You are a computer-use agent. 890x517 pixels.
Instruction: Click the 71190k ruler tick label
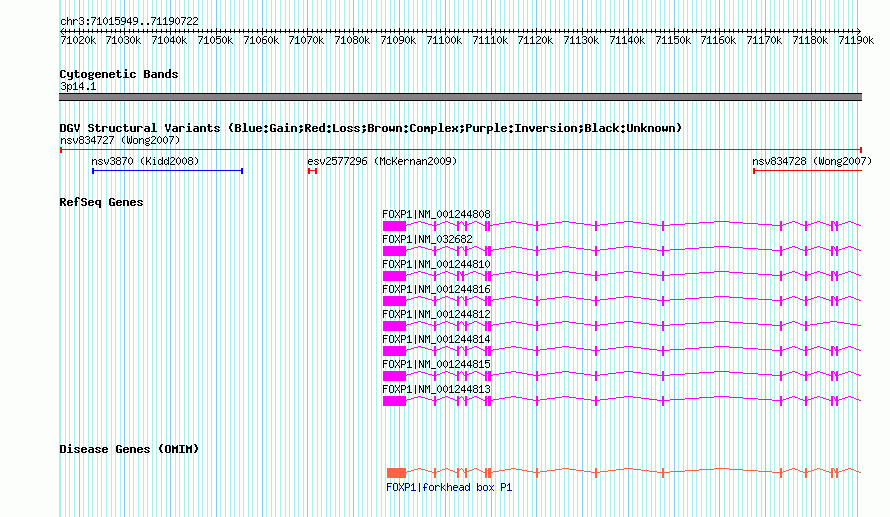(x=856, y=41)
